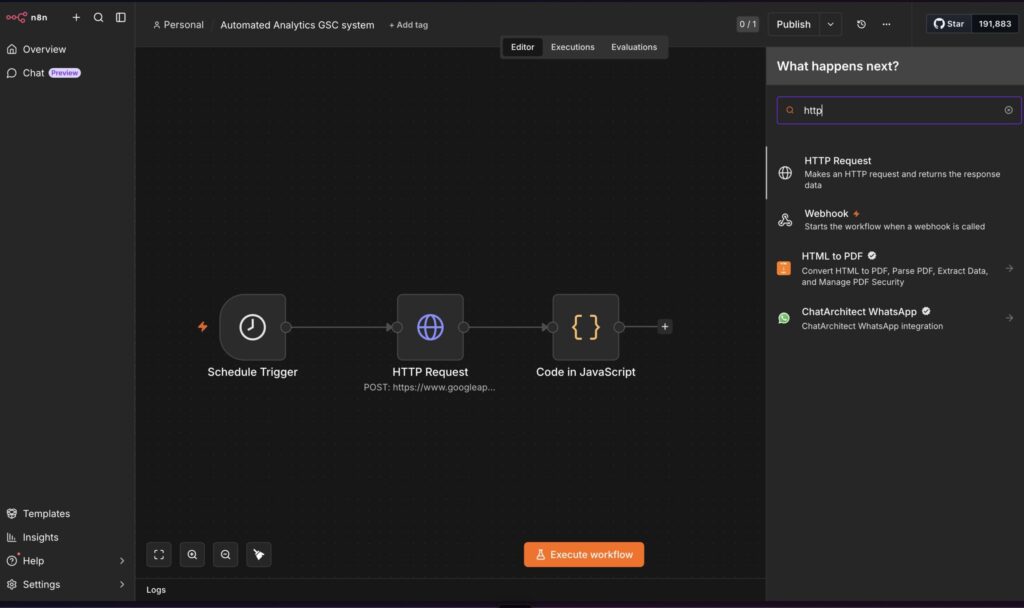Open the Logs panel
The image size is (1024, 608).
point(156,590)
